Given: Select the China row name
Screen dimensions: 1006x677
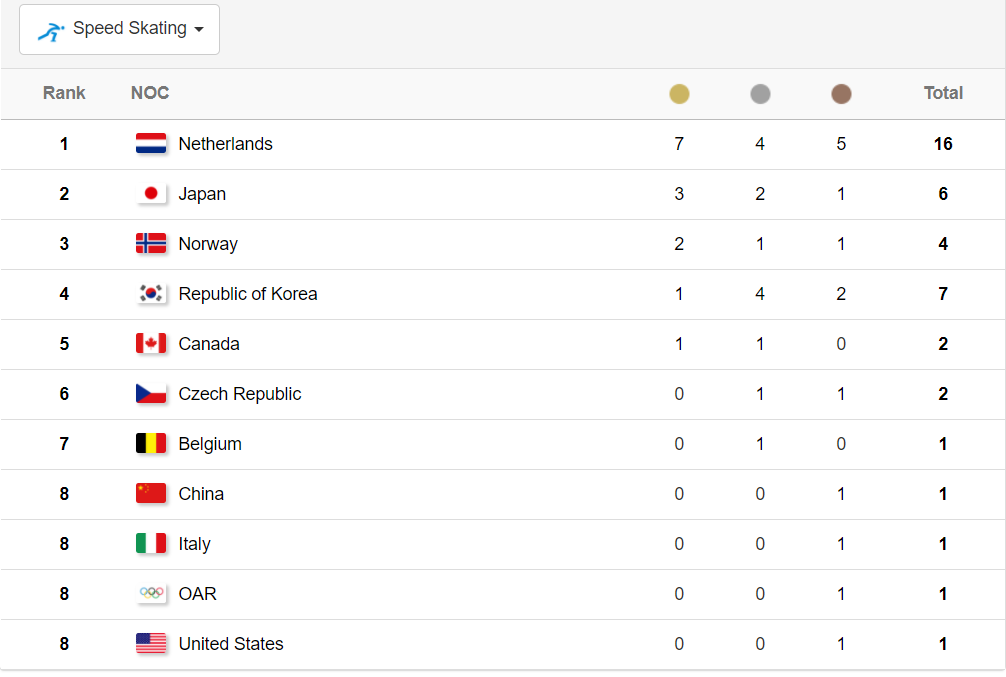Looking at the screenshot, I should point(201,494).
